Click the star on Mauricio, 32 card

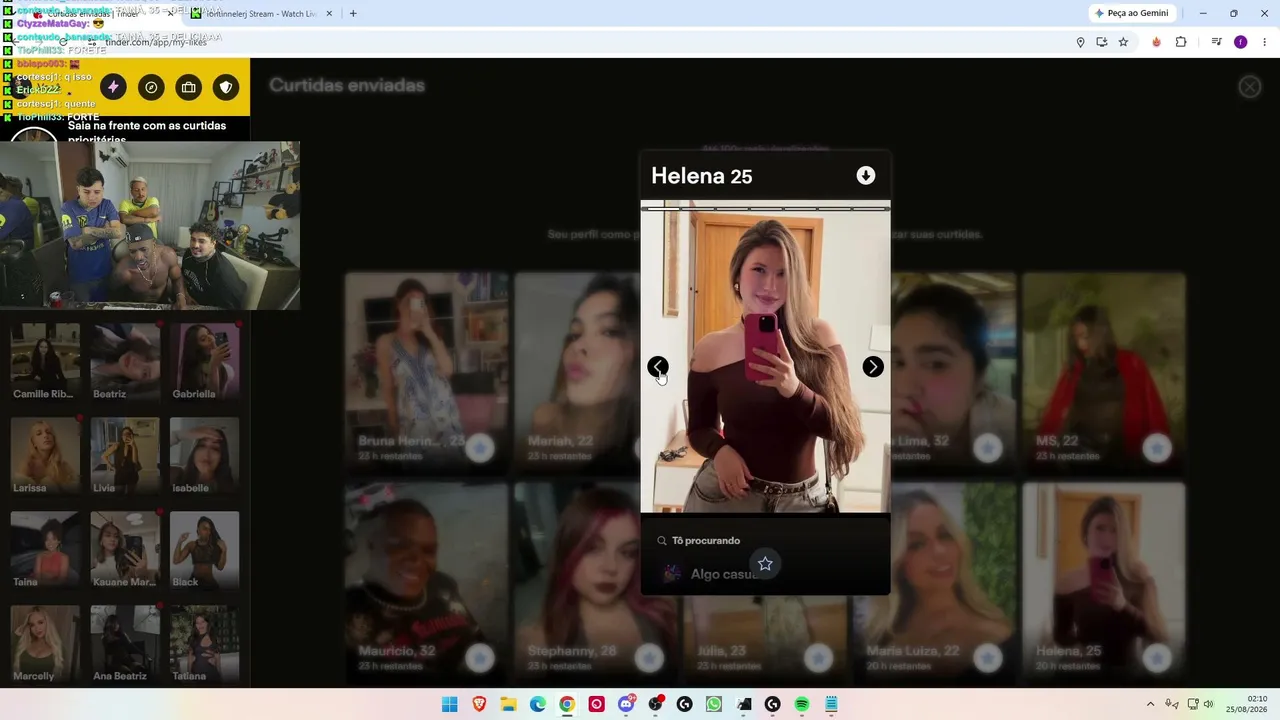480,657
